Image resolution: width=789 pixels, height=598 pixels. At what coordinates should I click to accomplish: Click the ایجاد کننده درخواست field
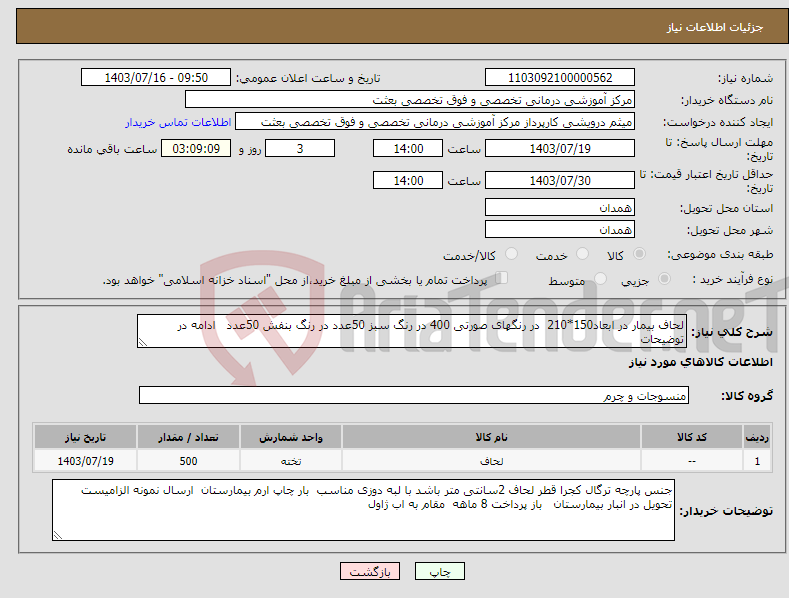point(435,122)
